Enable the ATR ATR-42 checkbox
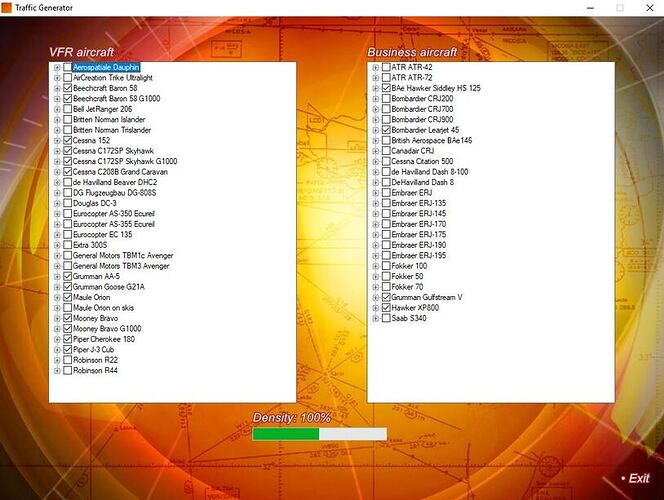Viewport: 664px width, 500px height. (386, 67)
